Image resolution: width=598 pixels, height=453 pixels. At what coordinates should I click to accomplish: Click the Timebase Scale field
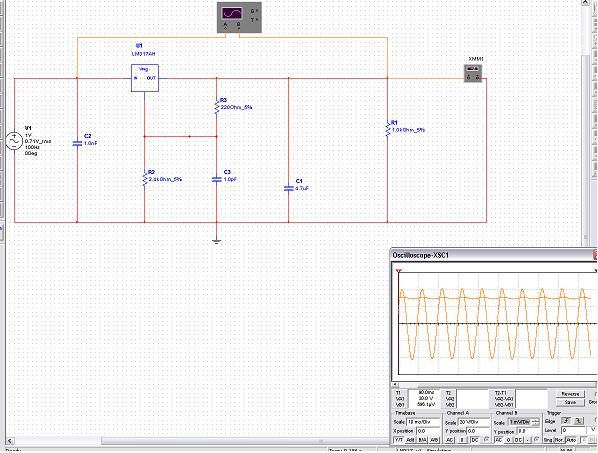[x=424, y=422]
